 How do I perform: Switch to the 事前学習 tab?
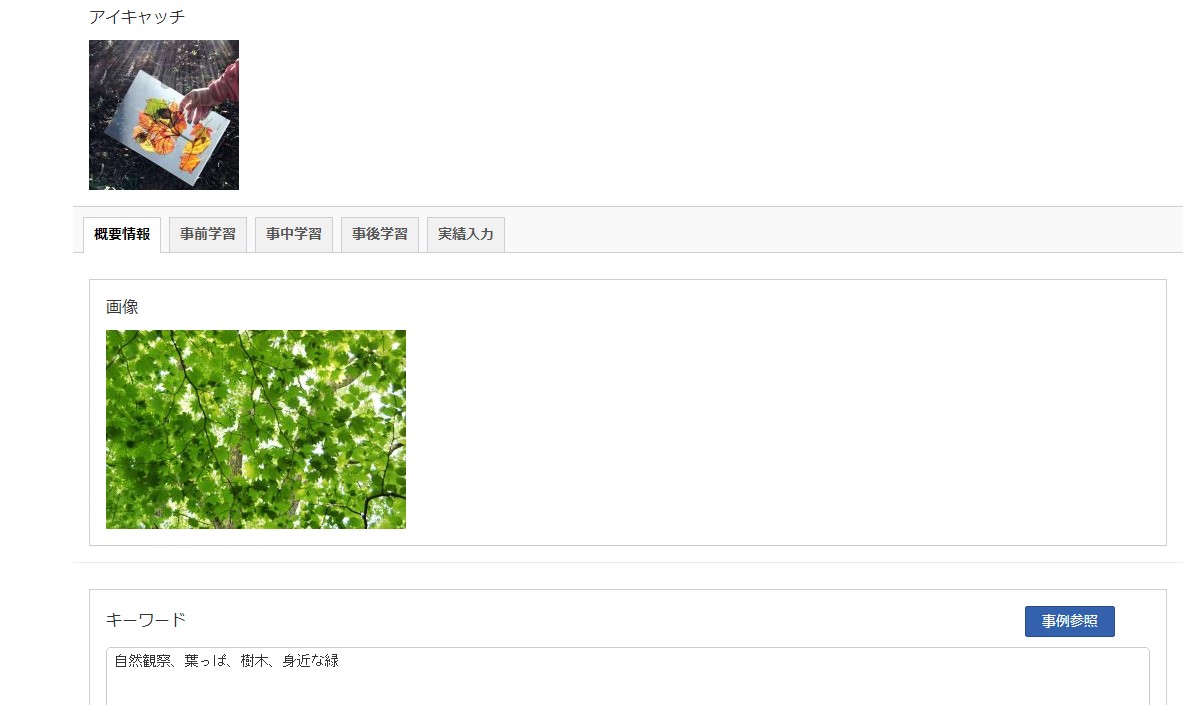click(x=208, y=235)
